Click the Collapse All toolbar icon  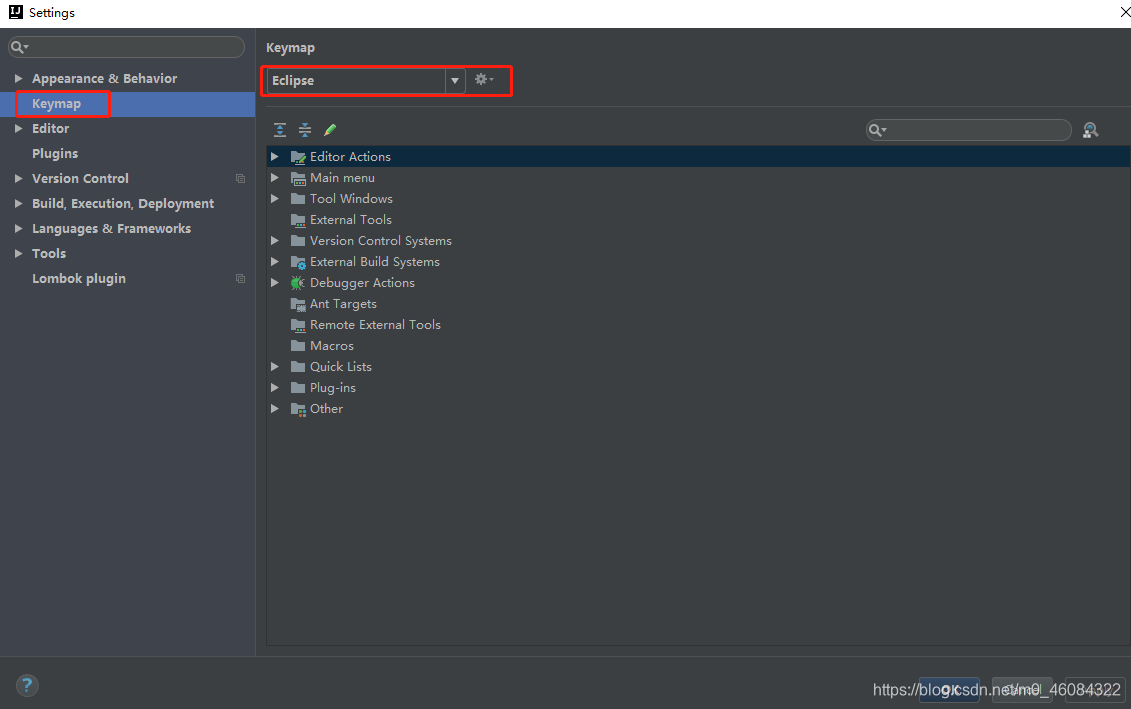[x=305, y=130]
